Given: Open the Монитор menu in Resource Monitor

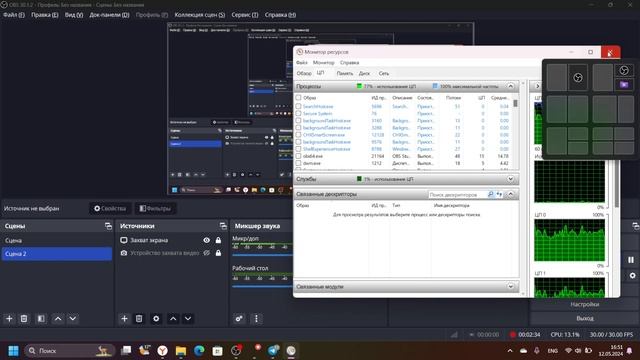Looking at the screenshot, I should click(x=324, y=63).
